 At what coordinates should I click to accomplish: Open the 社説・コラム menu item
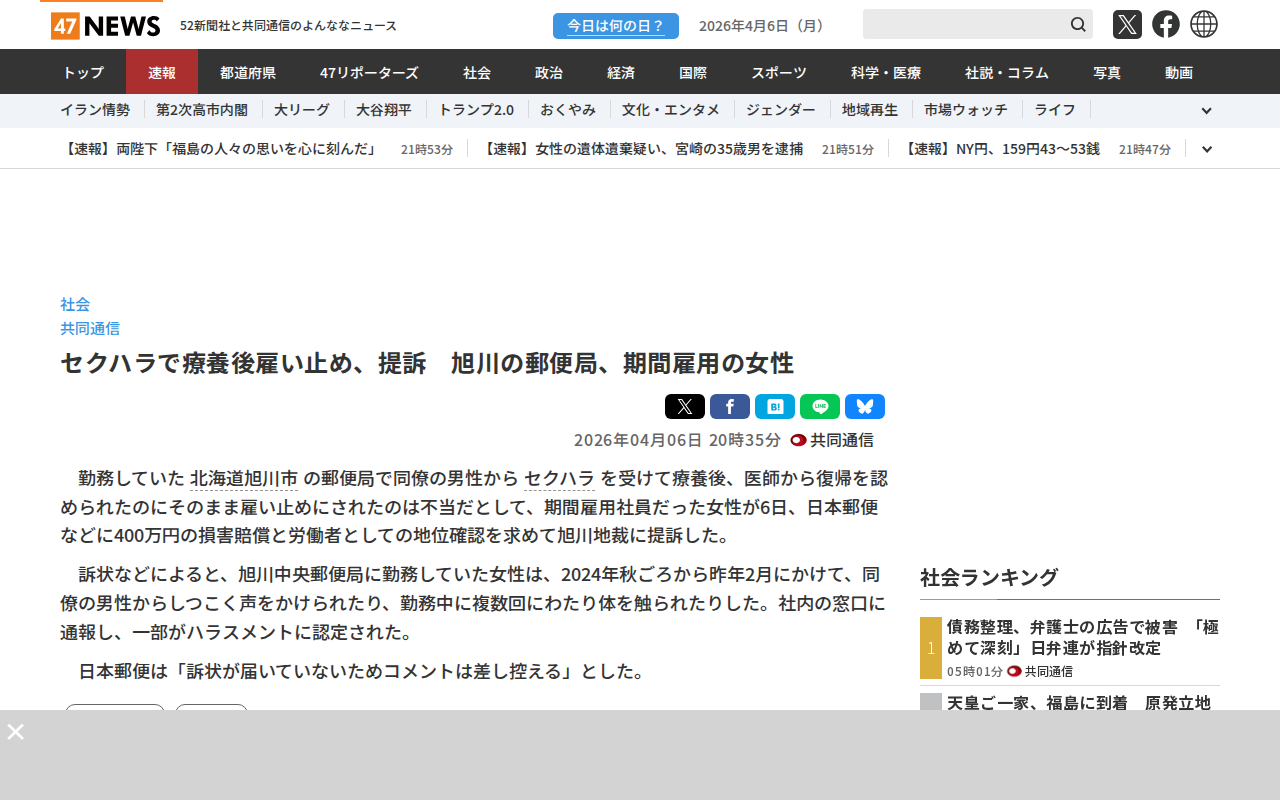click(1007, 72)
